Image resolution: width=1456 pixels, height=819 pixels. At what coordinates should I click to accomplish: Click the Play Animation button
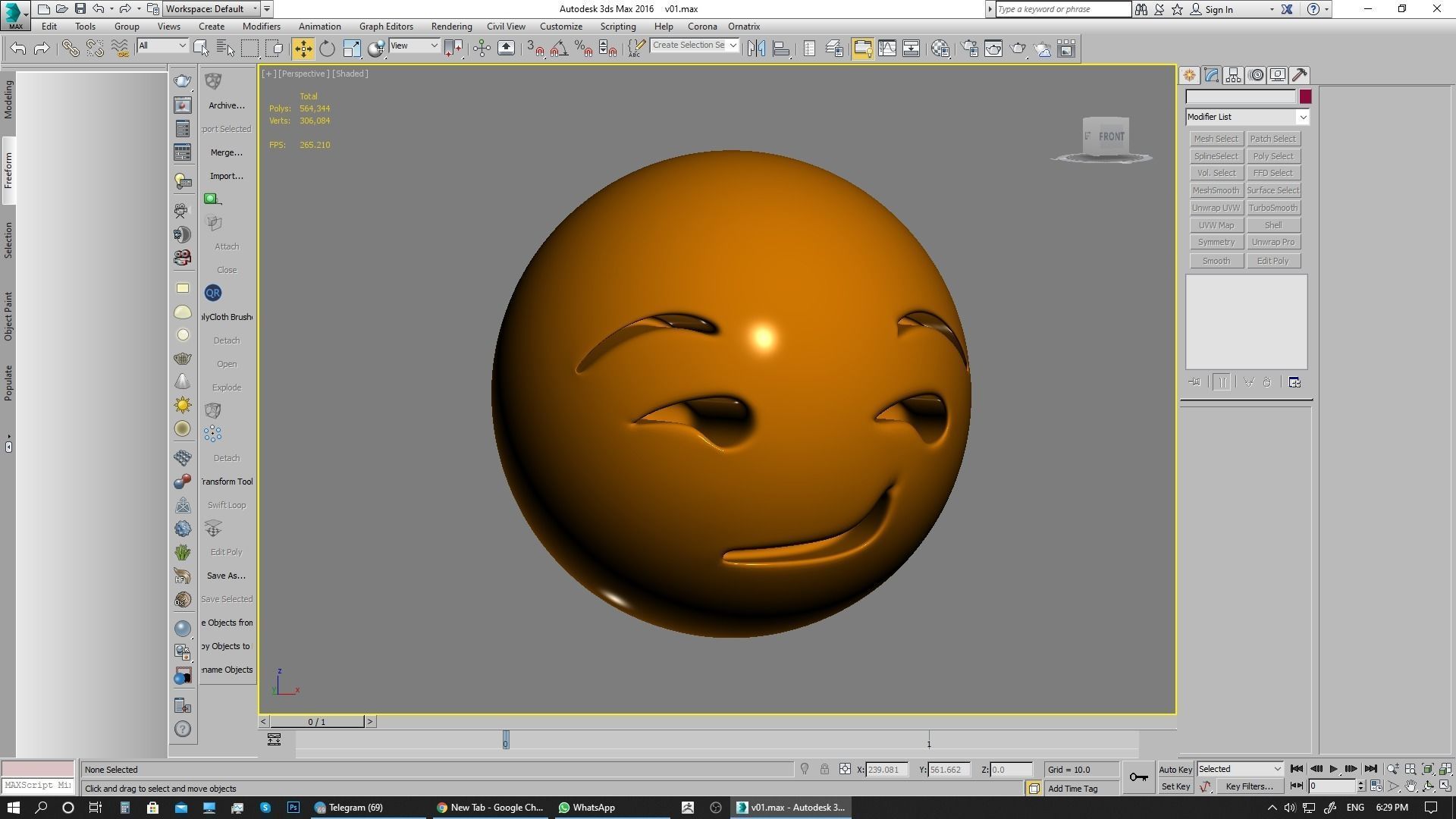tap(1333, 769)
